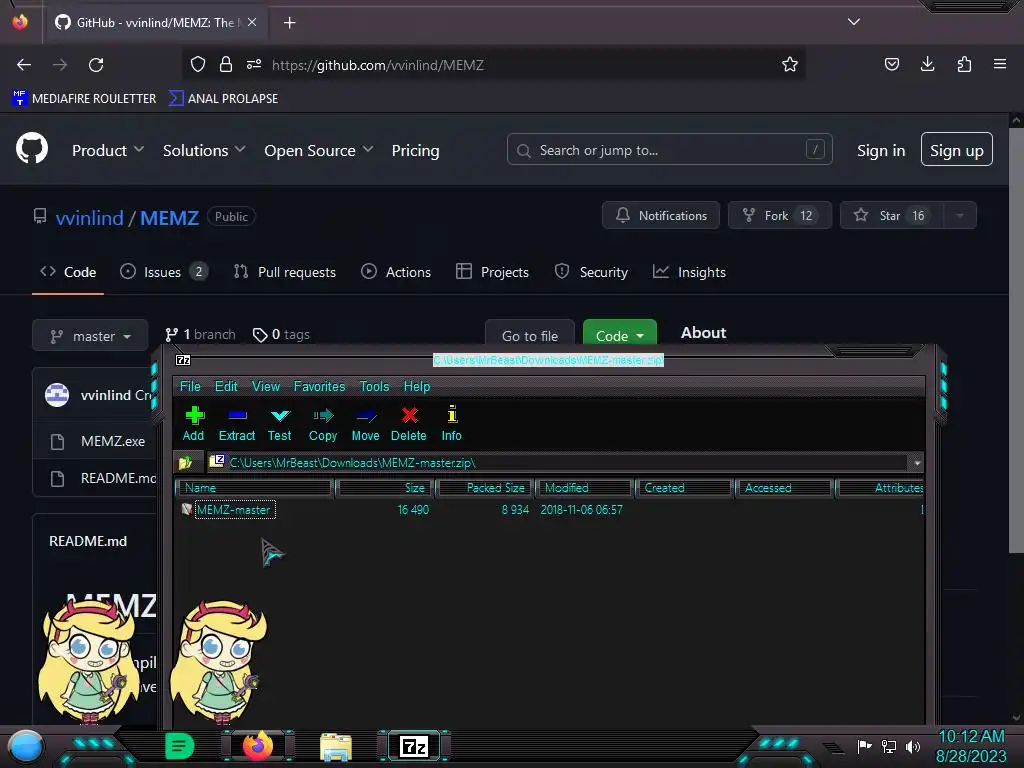The image size is (1024, 768).
Task: Open the master branch selector
Action: pyautogui.click(x=90, y=336)
